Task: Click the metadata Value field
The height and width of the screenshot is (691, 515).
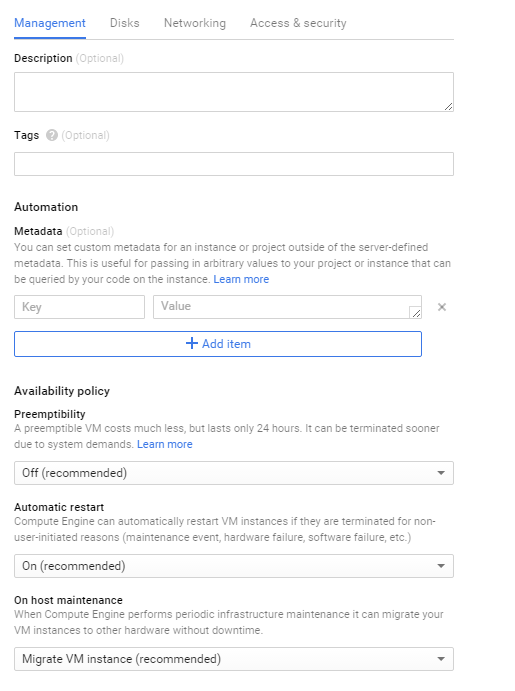Action: click(287, 307)
